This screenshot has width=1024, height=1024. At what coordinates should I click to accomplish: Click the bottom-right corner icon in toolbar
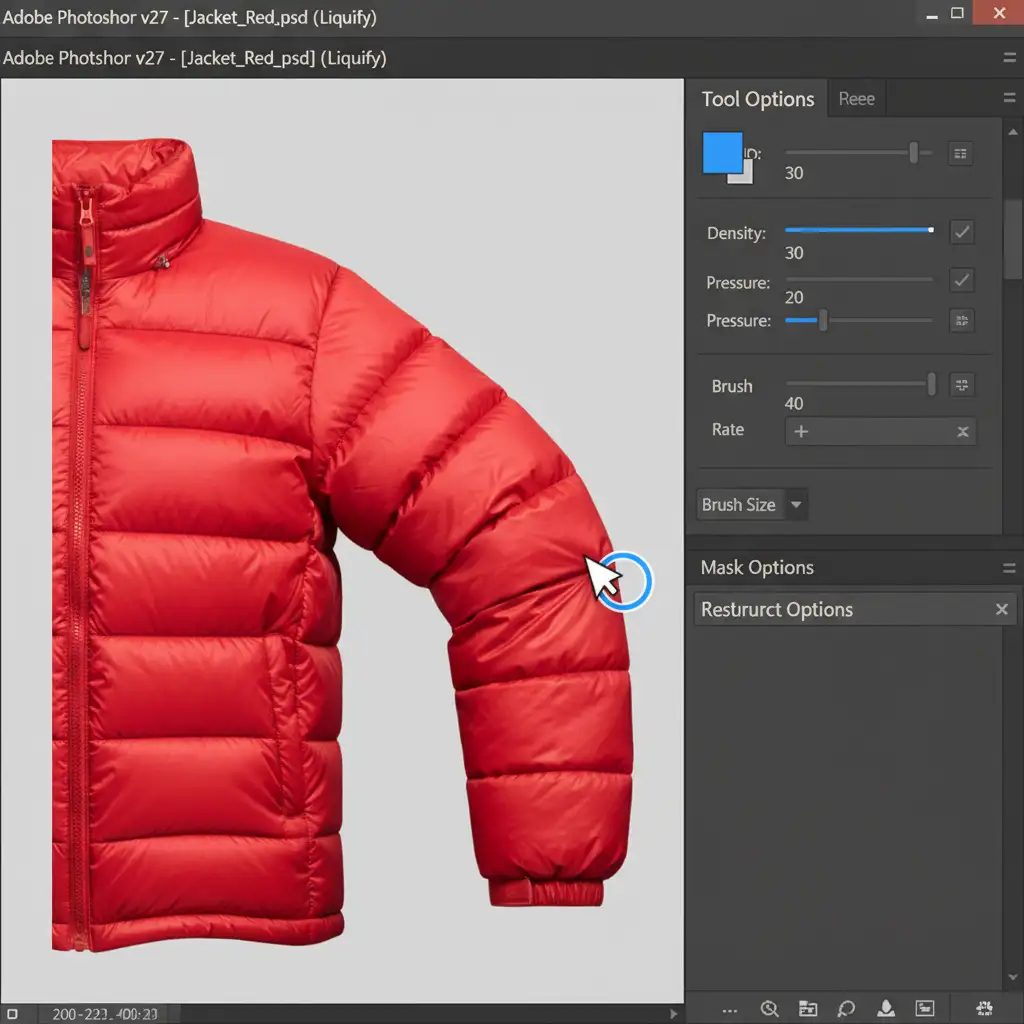click(x=982, y=1008)
